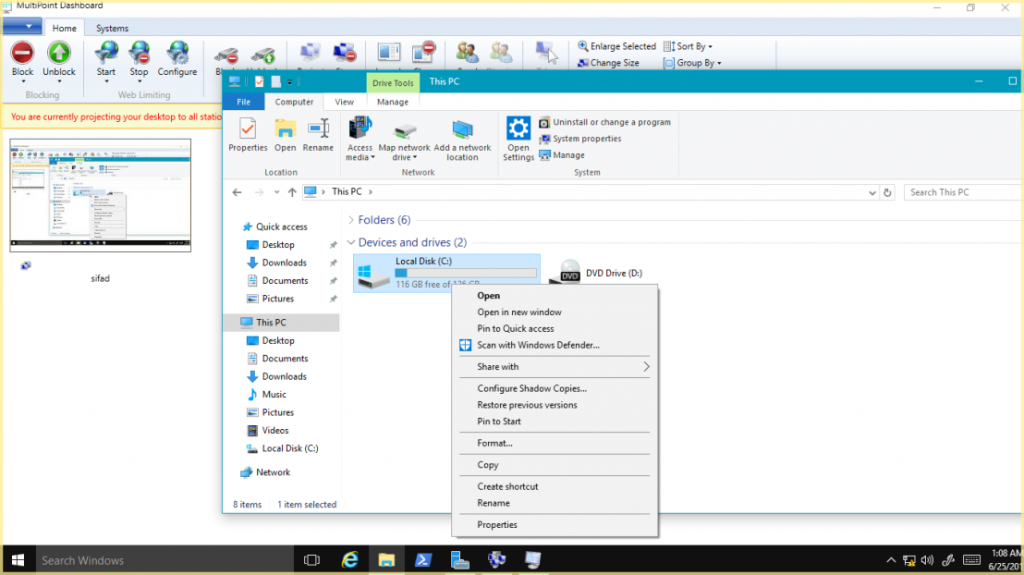Screen dimensions: 1024x575
Task: Open the Group By dropdown
Action: (x=692, y=63)
